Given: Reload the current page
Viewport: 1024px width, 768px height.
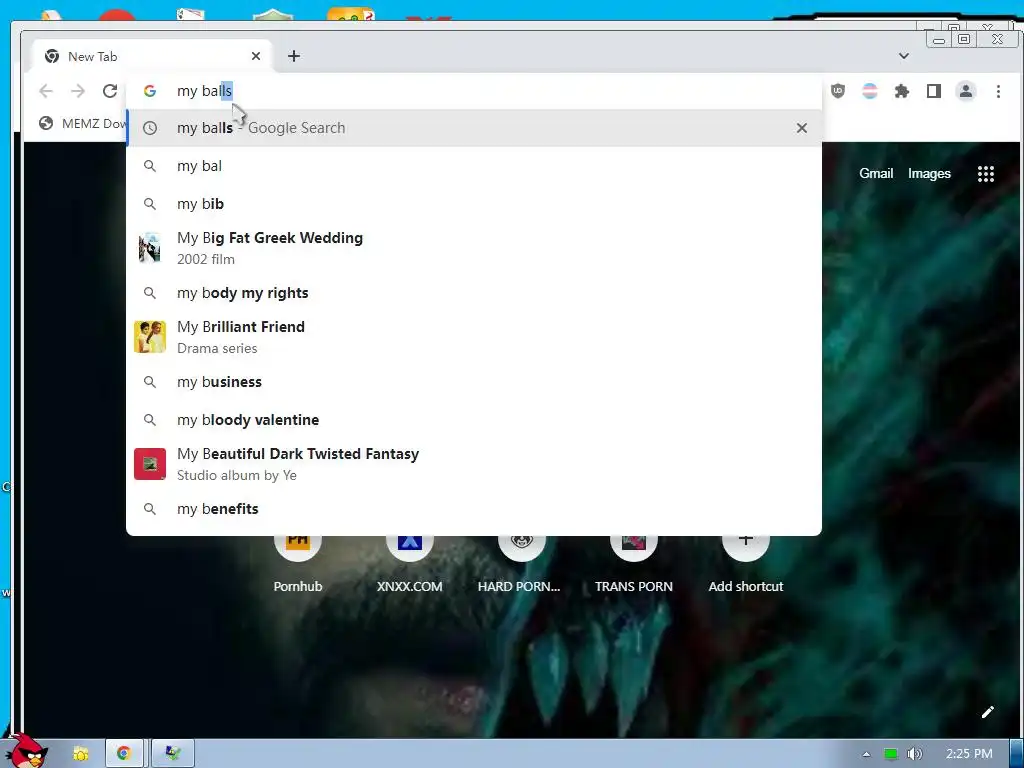Looking at the screenshot, I should [110, 91].
